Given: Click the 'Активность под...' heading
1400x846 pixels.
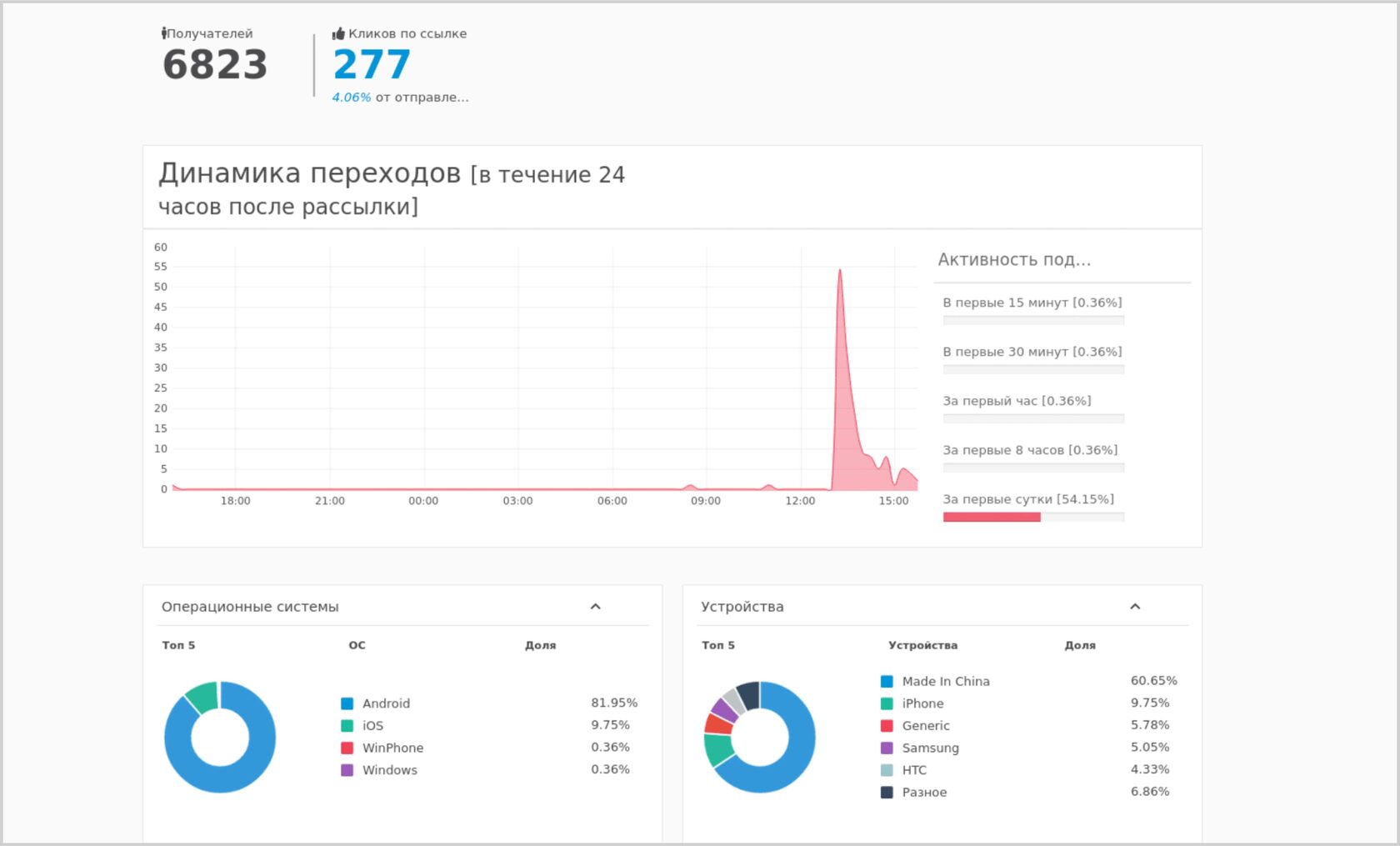Looking at the screenshot, I should (1014, 260).
